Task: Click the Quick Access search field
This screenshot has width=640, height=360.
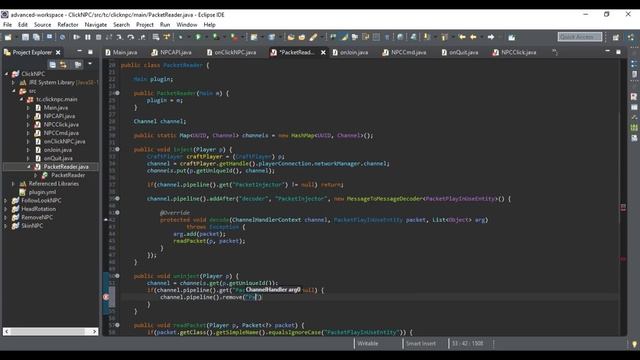Action: click(x=580, y=37)
